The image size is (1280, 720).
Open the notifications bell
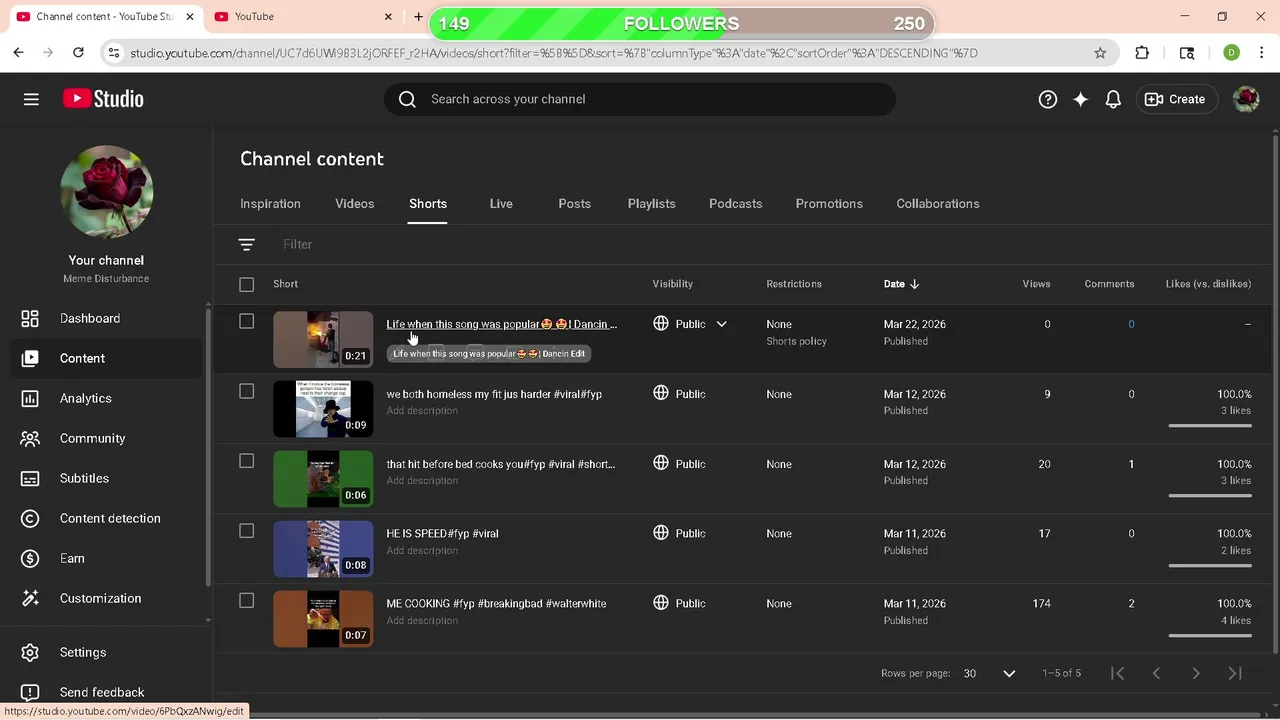tap(1113, 99)
